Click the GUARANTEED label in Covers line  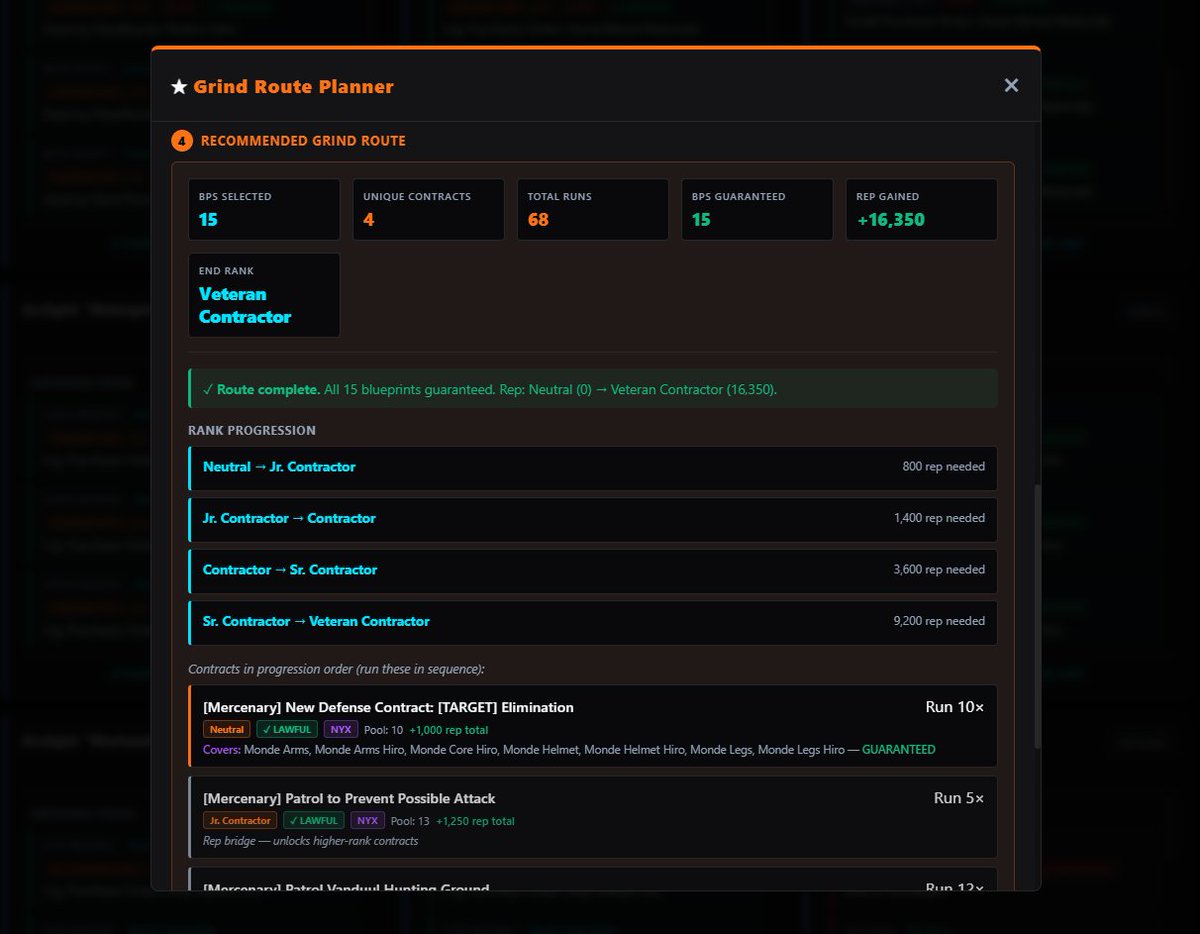[899, 750]
